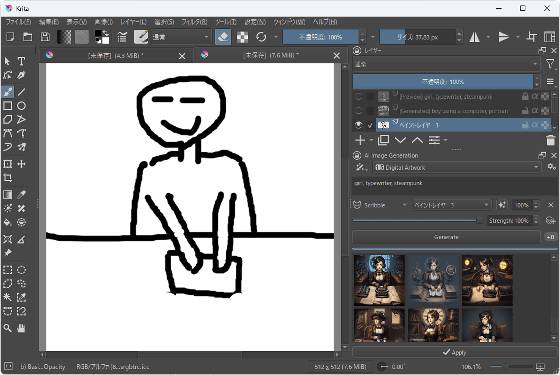Screen dimensions: 560x375
Task: Open the reload brush preset dropdown arrow
Action: click(276, 37)
